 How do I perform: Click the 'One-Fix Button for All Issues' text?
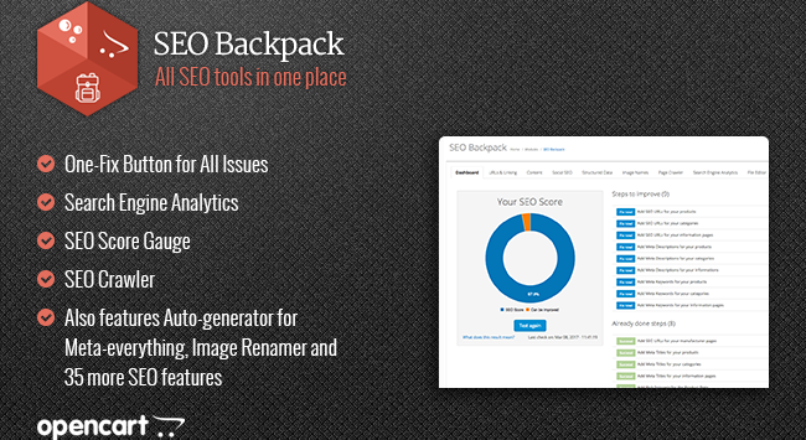coord(166,164)
